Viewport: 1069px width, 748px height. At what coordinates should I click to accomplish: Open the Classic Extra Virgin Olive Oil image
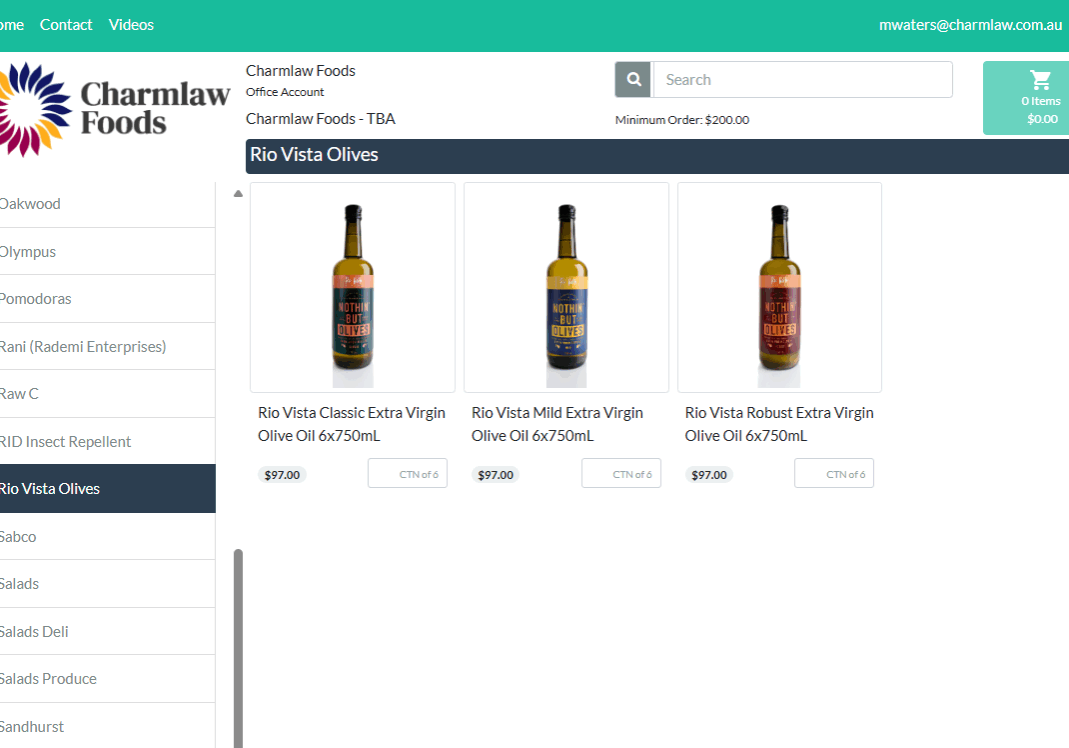(352, 288)
